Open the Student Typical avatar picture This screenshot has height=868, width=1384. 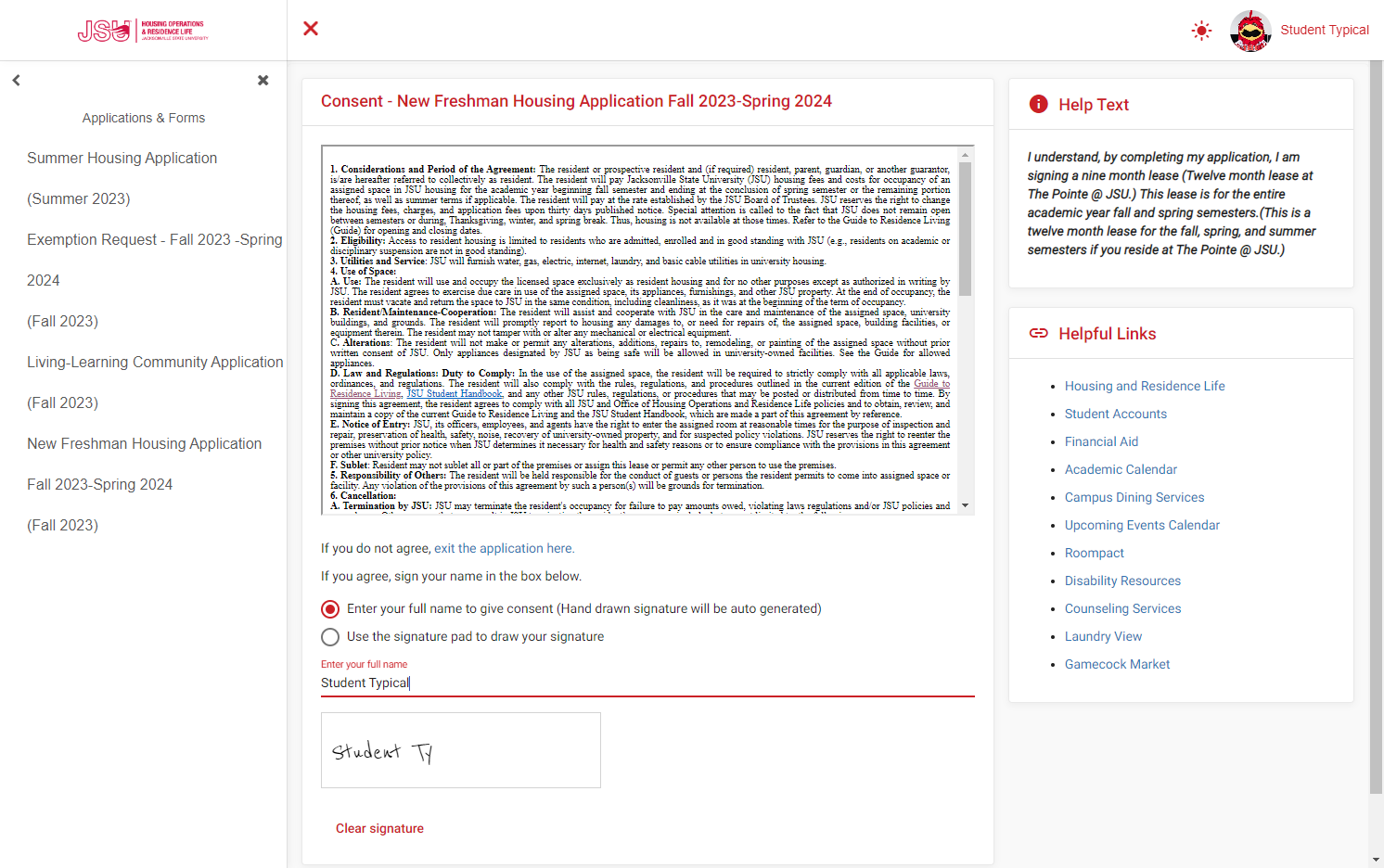click(1250, 31)
